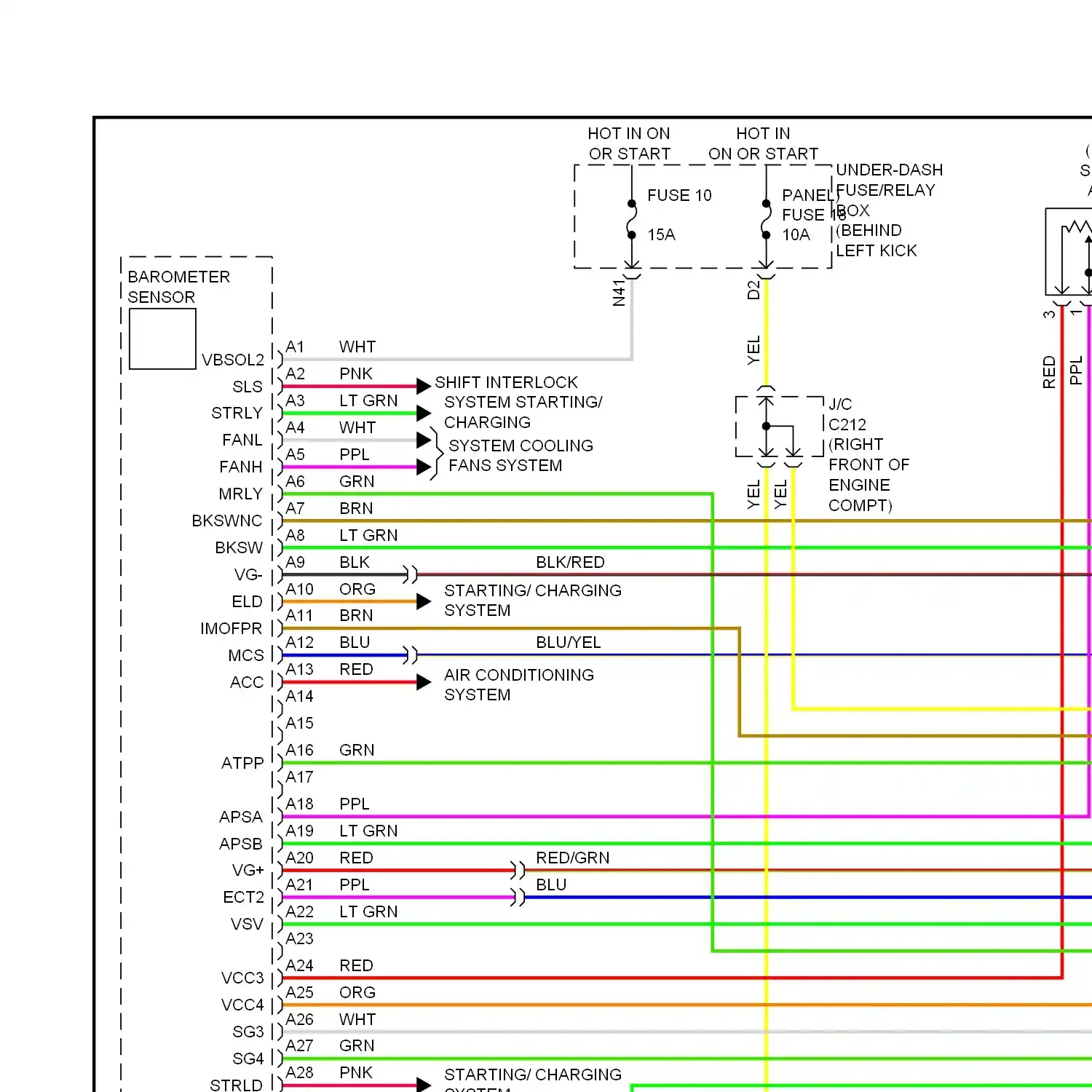Screen dimensions: 1092x1092
Task: Select connector pin A2 label
Action: 296,374
